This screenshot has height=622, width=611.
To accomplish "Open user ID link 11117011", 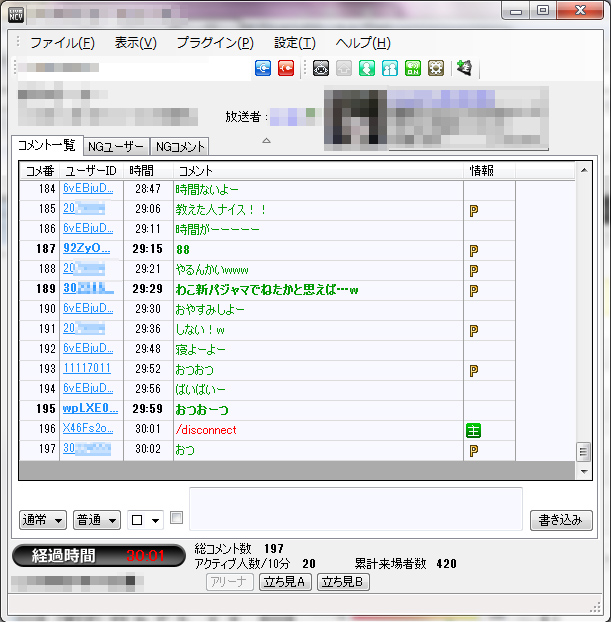I will (87, 369).
